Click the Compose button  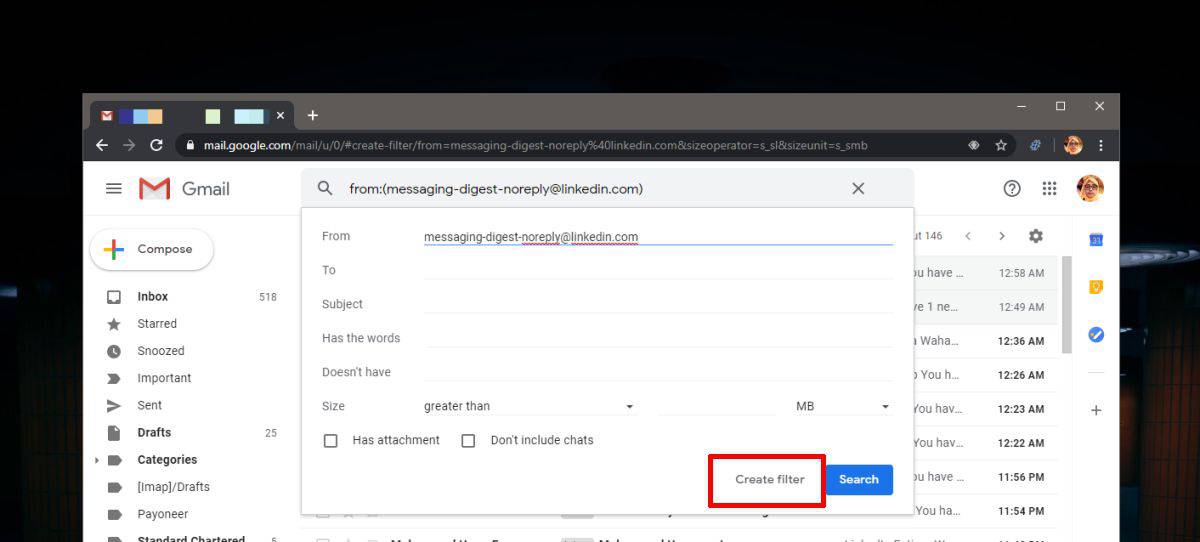point(152,249)
